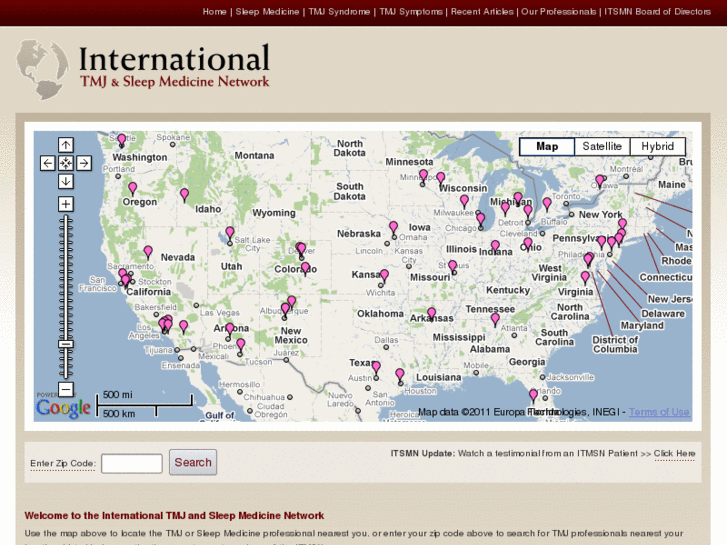Select the pink marker in Nevada

tap(148, 251)
